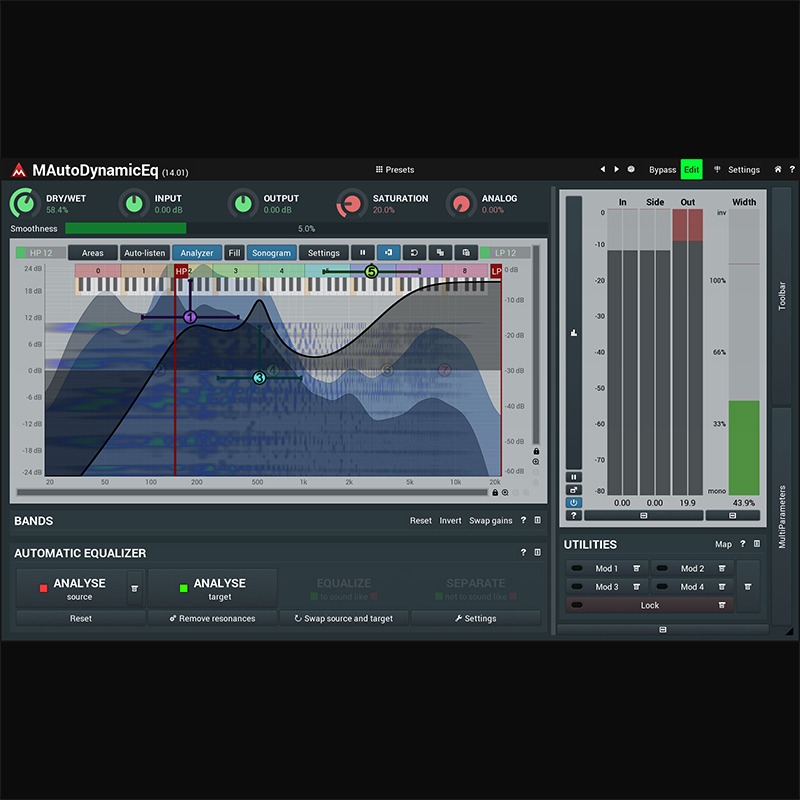This screenshot has height=800, width=800.
Task: Toggle the Analyzer button
Action: [196, 253]
